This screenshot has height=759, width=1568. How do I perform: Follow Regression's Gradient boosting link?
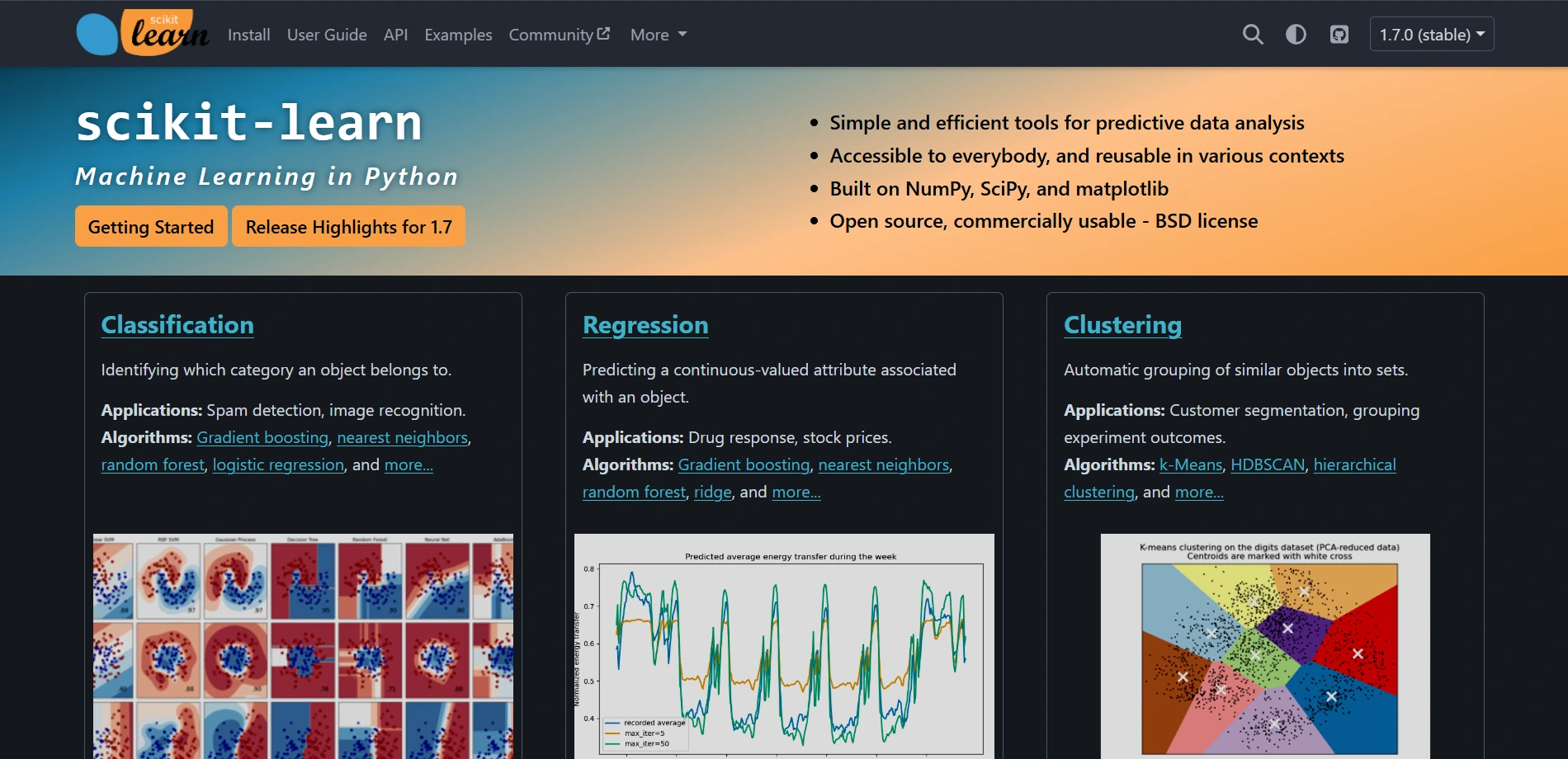coord(744,465)
